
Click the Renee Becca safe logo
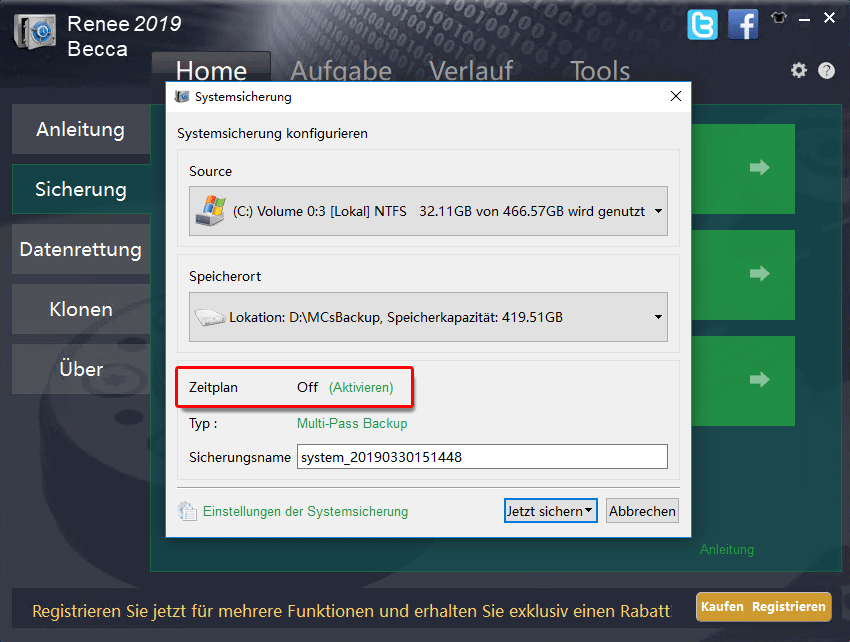pyautogui.click(x=35, y=32)
